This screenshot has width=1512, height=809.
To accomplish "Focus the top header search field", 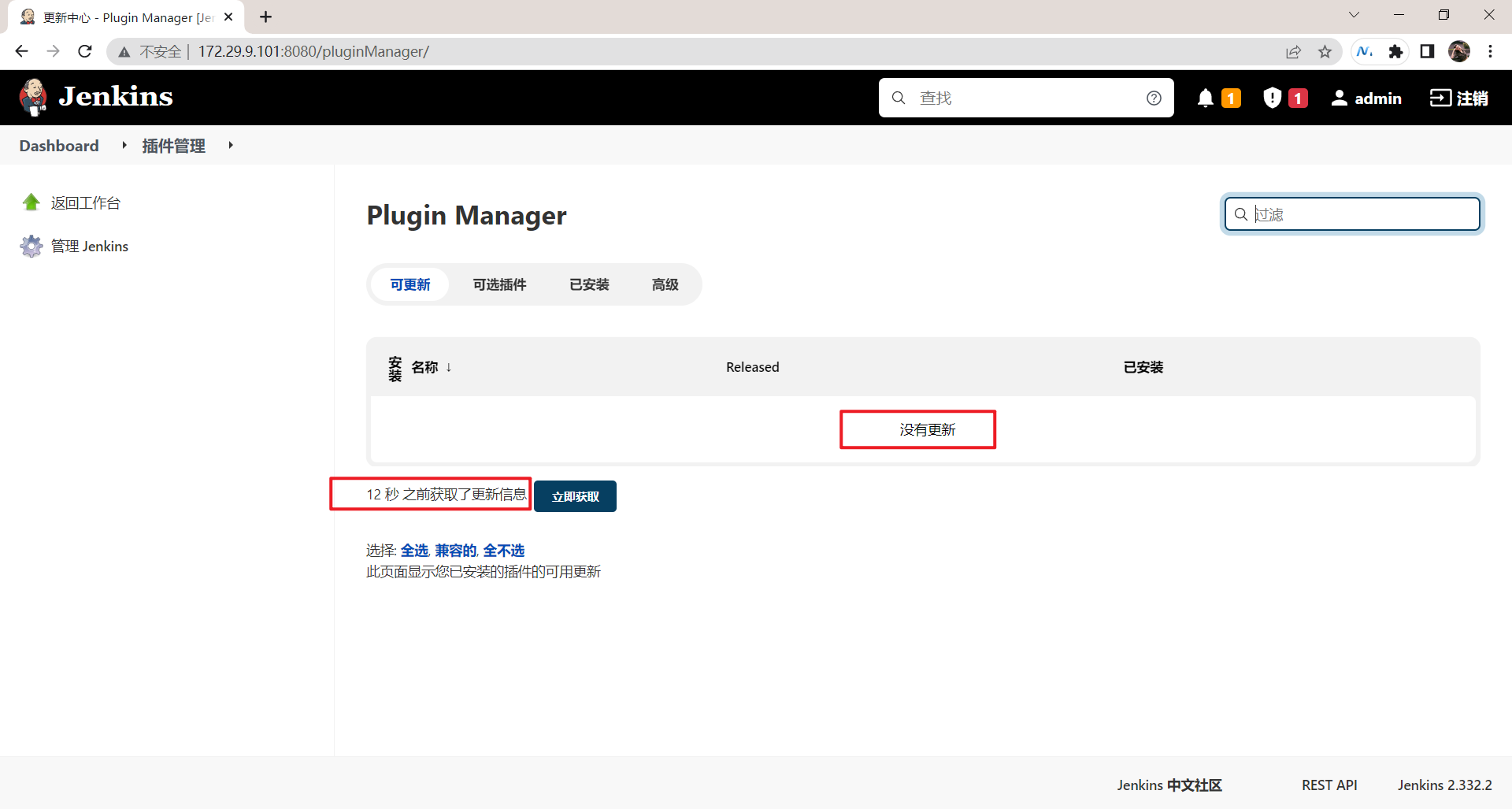I will click(x=1026, y=98).
